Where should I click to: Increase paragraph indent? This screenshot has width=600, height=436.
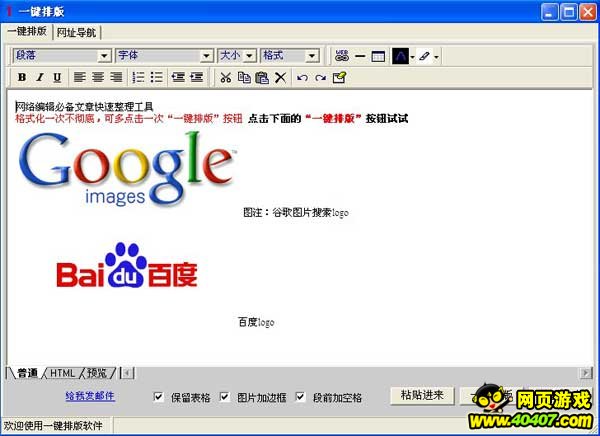pos(197,77)
